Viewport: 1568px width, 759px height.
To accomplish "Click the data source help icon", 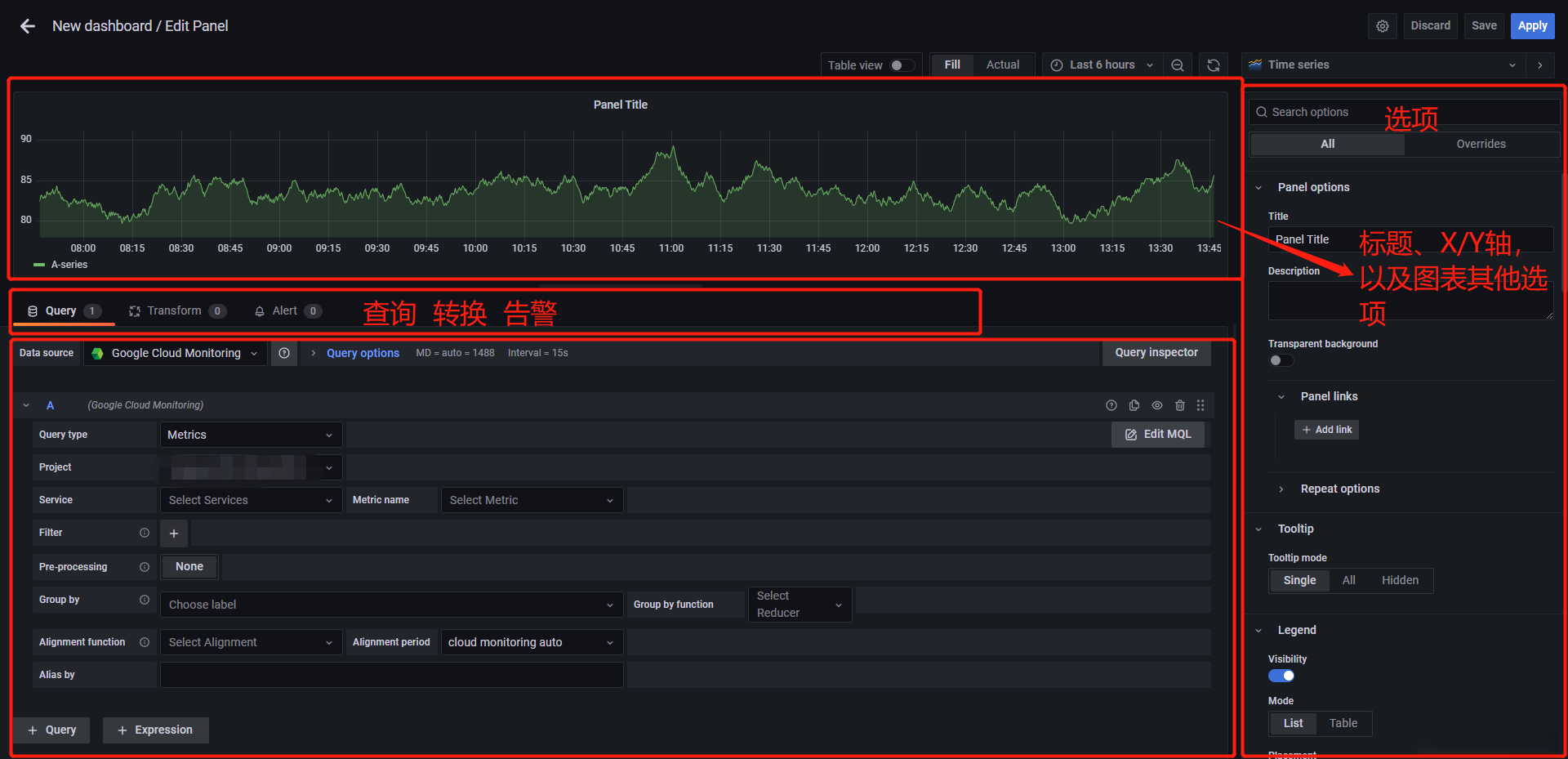I will click(x=284, y=353).
